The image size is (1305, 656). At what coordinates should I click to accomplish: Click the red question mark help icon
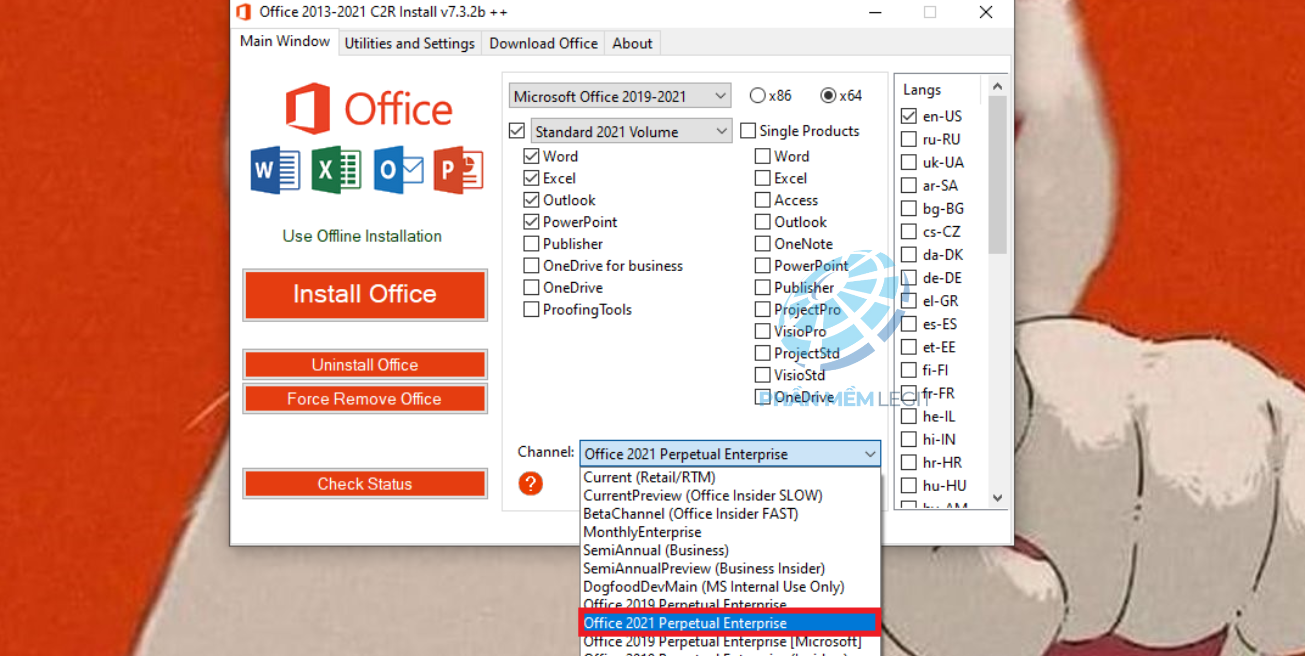click(530, 484)
